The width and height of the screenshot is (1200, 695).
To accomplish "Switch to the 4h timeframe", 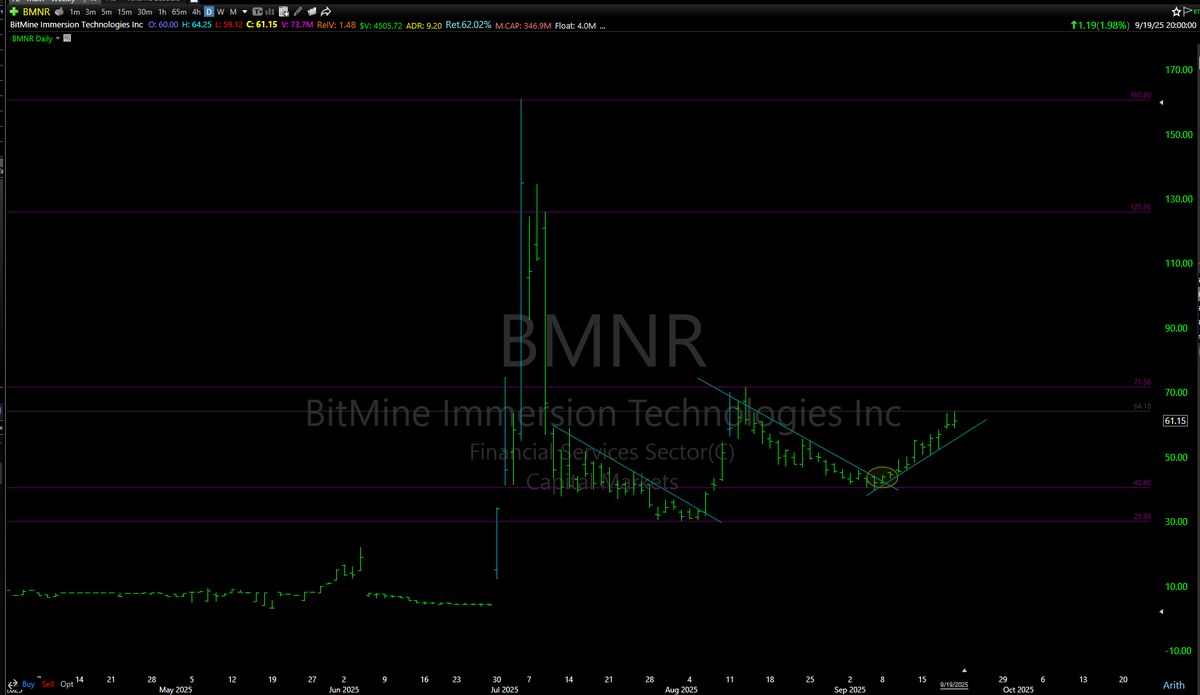I will [196, 12].
